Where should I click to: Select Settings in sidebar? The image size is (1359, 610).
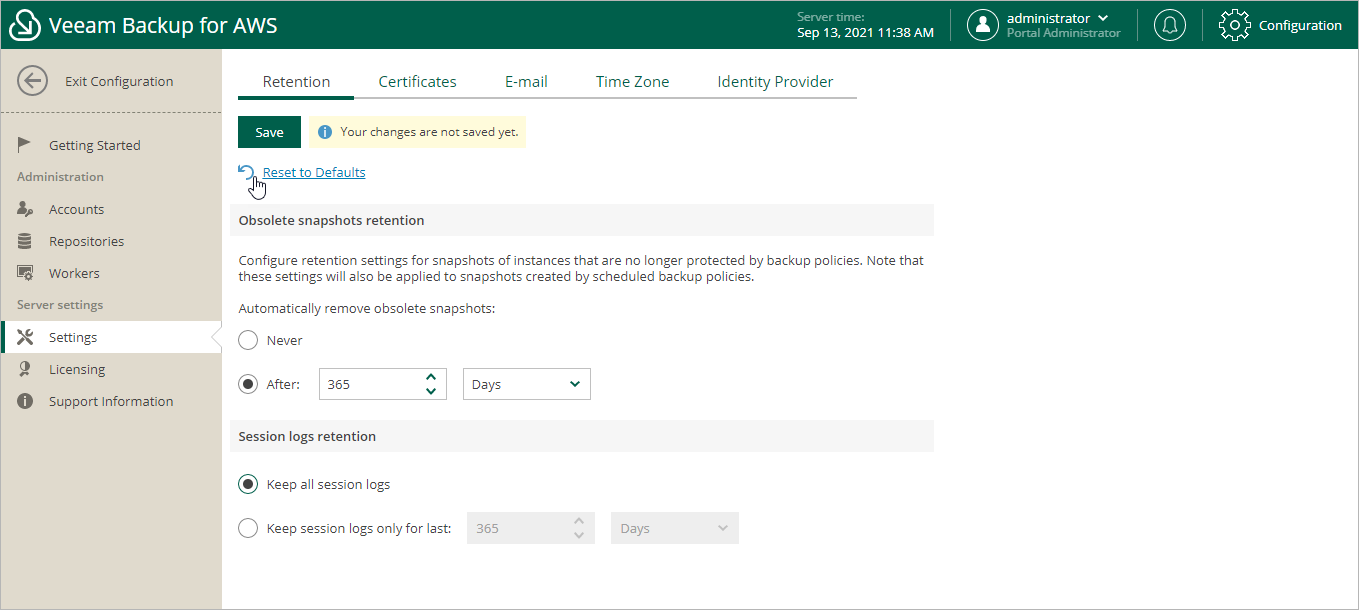tap(111, 337)
